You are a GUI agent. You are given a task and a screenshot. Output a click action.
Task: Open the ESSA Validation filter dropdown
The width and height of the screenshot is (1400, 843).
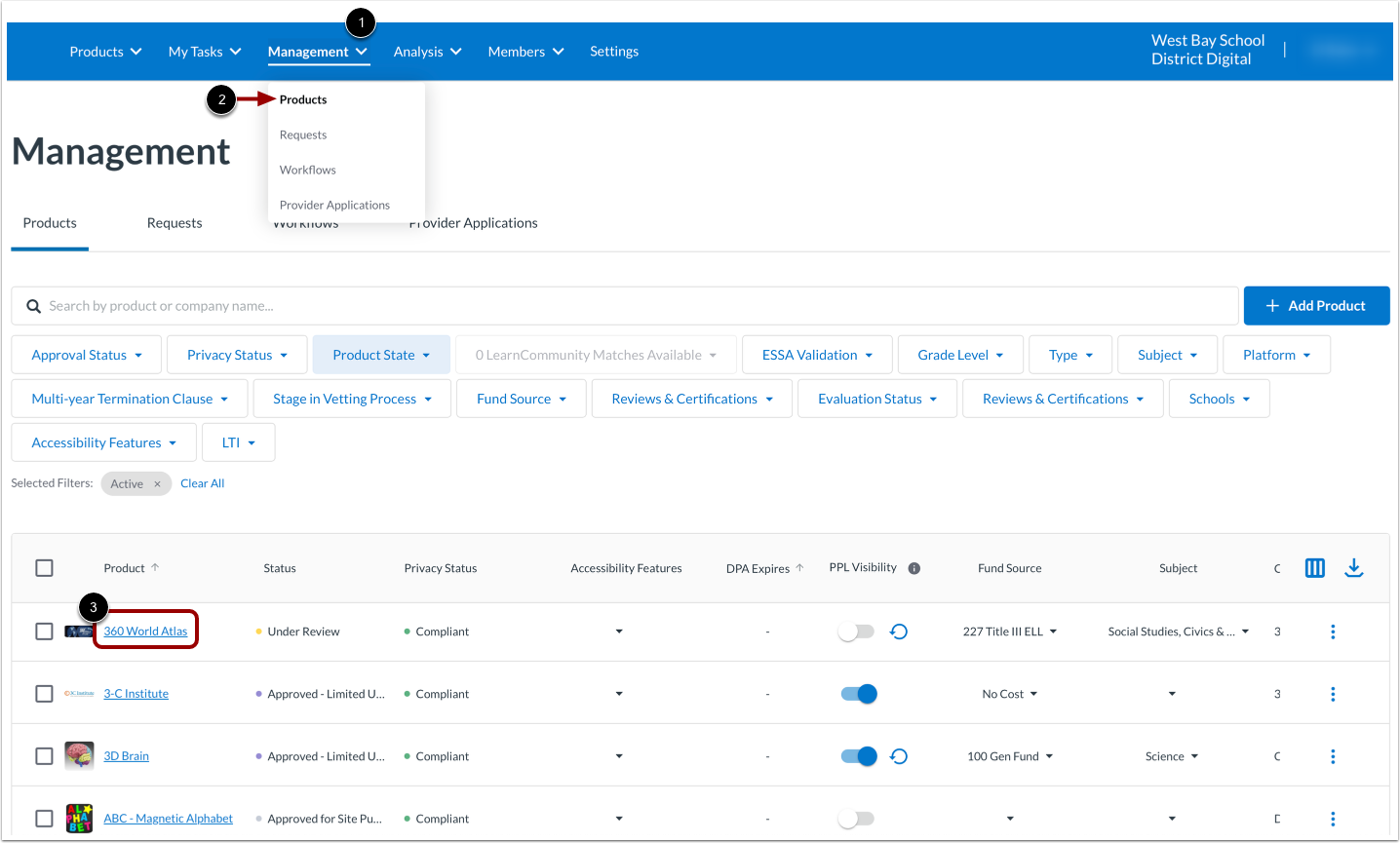[x=817, y=355]
